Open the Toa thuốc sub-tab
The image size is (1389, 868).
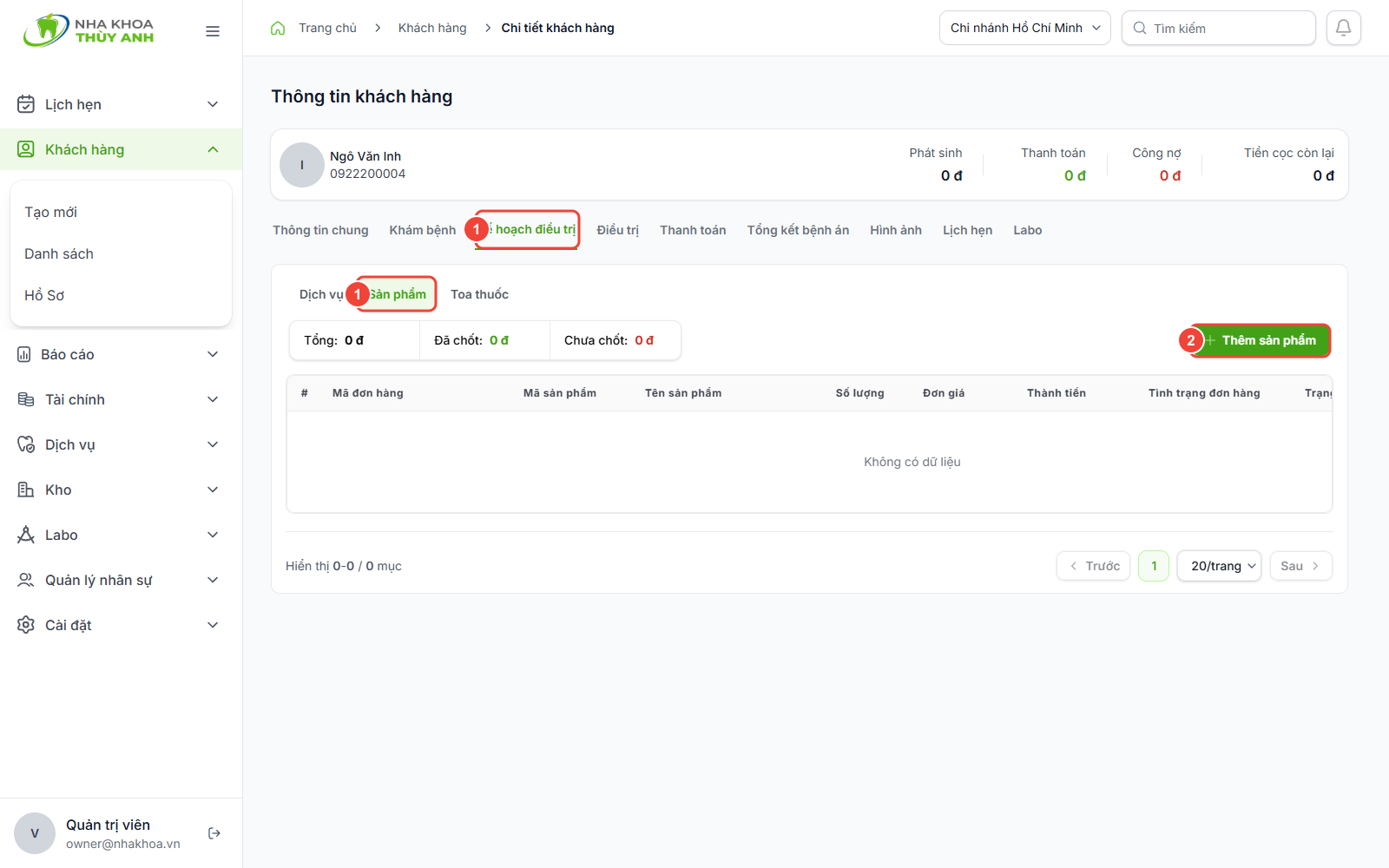tap(479, 294)
